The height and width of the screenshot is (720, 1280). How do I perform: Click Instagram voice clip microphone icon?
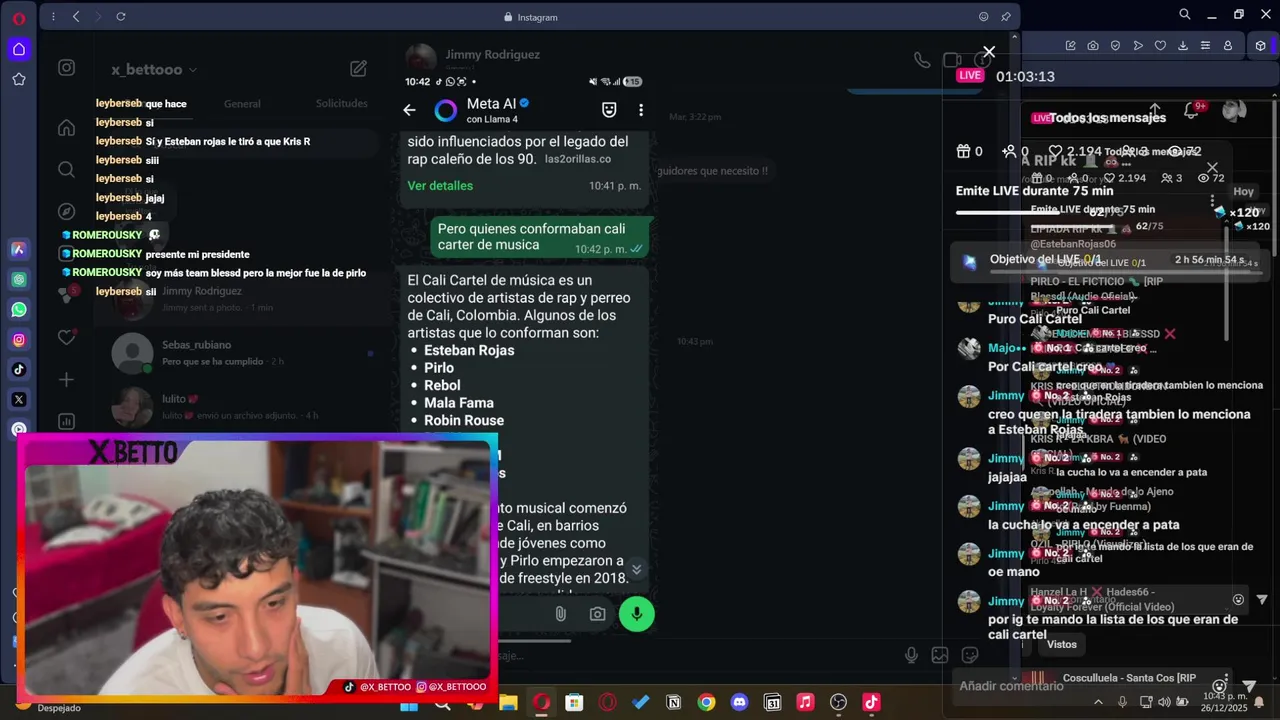coord(911,655)
